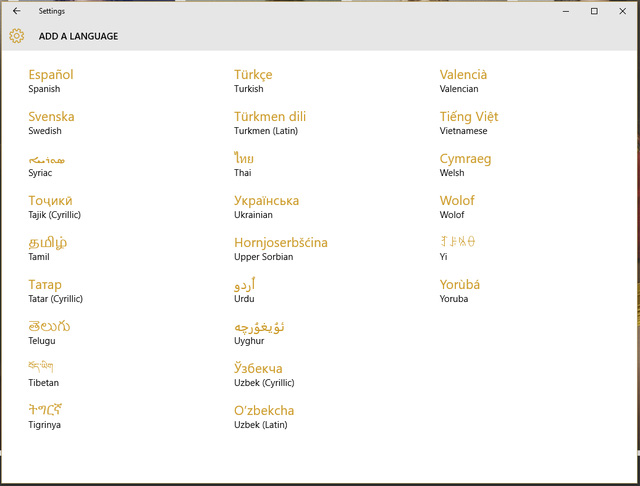Select Hornjoserbšćina (Upper Sorbian)
This screenshot has width=640, height=486.
(281, 249)
